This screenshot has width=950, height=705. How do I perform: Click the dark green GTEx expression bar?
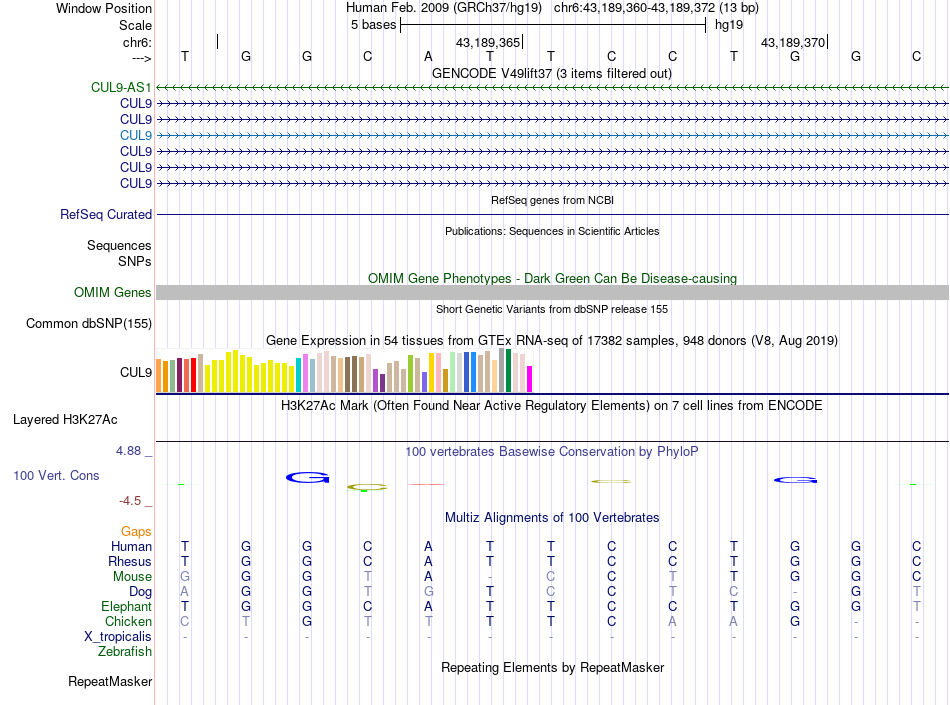(x=508, y=371)
